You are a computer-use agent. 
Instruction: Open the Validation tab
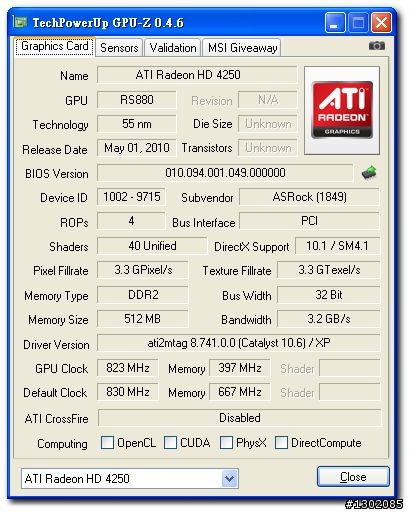pyautogui.click(x=173, y=47)
